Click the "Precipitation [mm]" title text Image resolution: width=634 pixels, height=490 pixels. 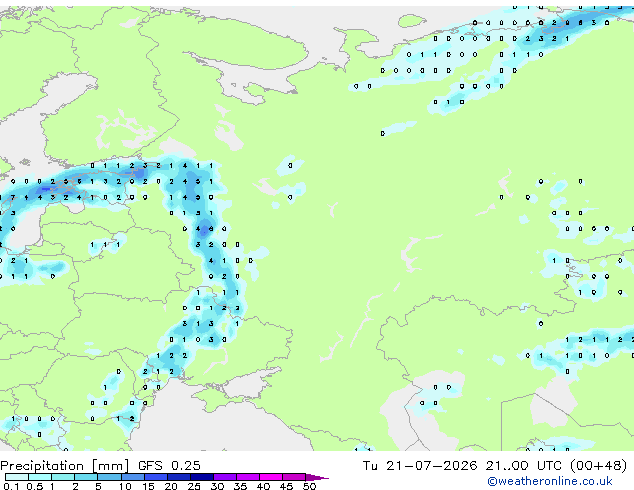pos(65,466)
